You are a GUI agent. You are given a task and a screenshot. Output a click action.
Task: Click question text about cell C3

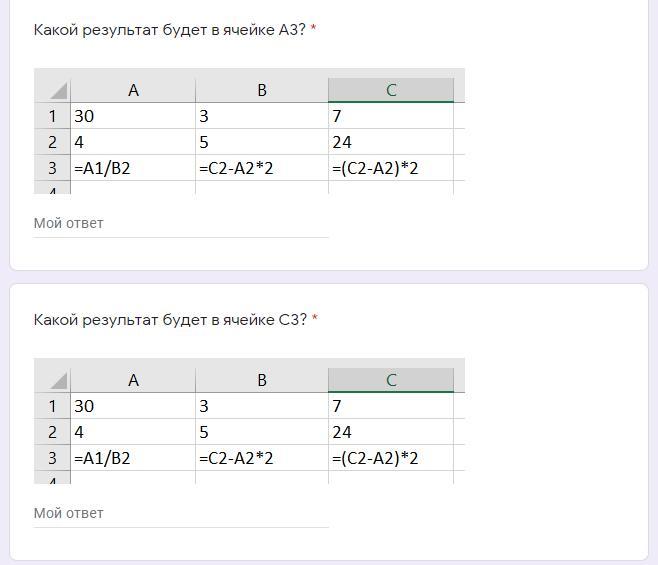pos(169,320)
